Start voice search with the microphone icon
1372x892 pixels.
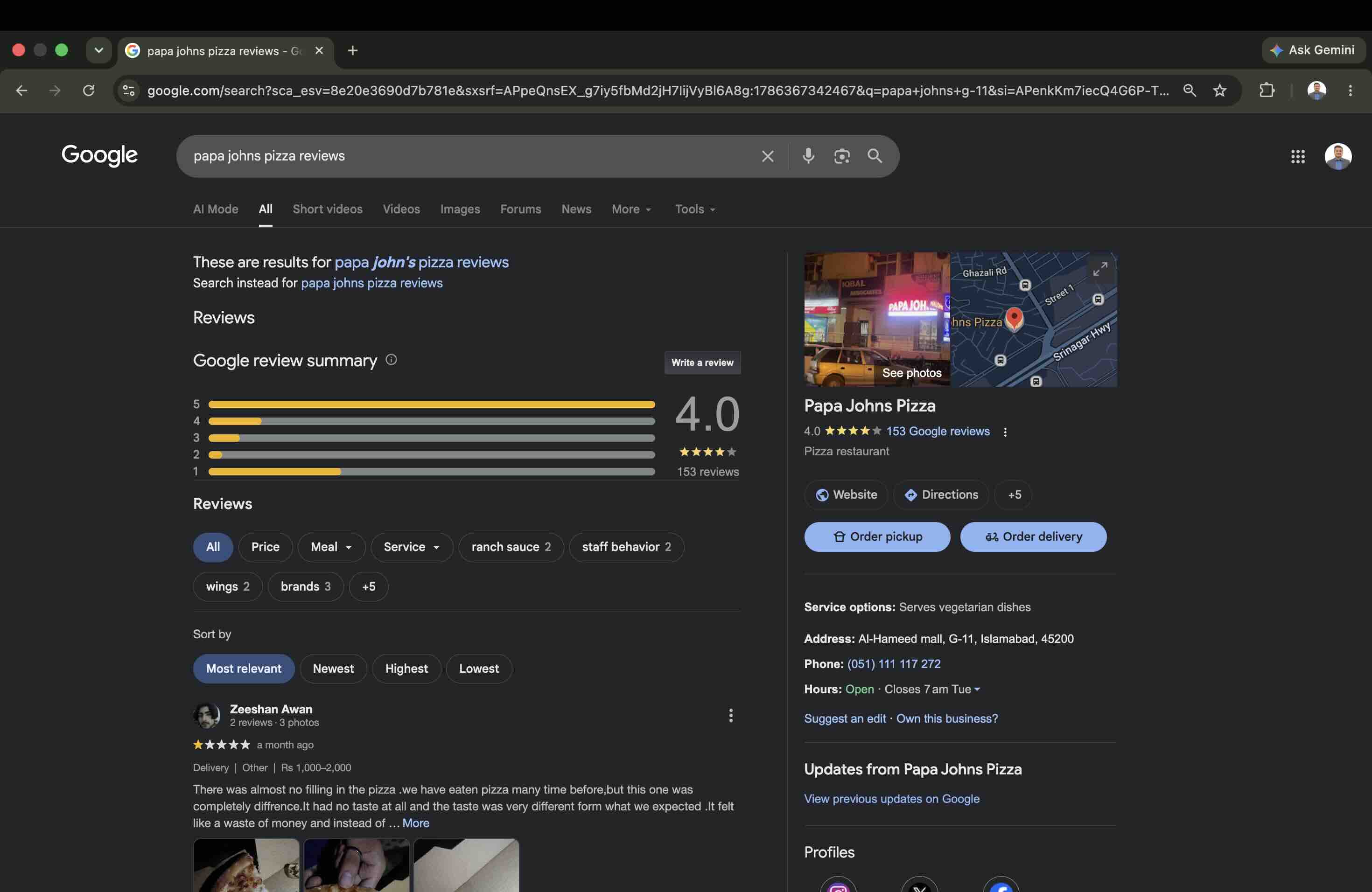point(808,156)
